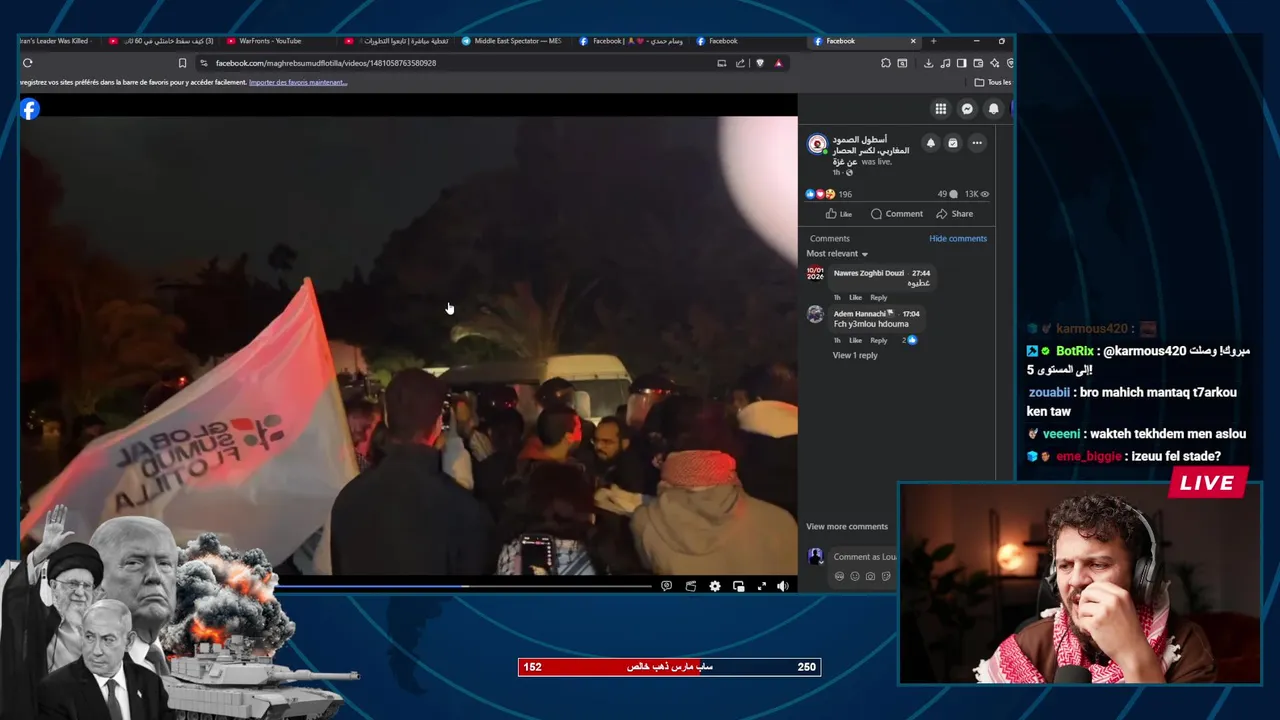
Task: Switch commenting profile avatar dropdown
Action: [815, 557]
